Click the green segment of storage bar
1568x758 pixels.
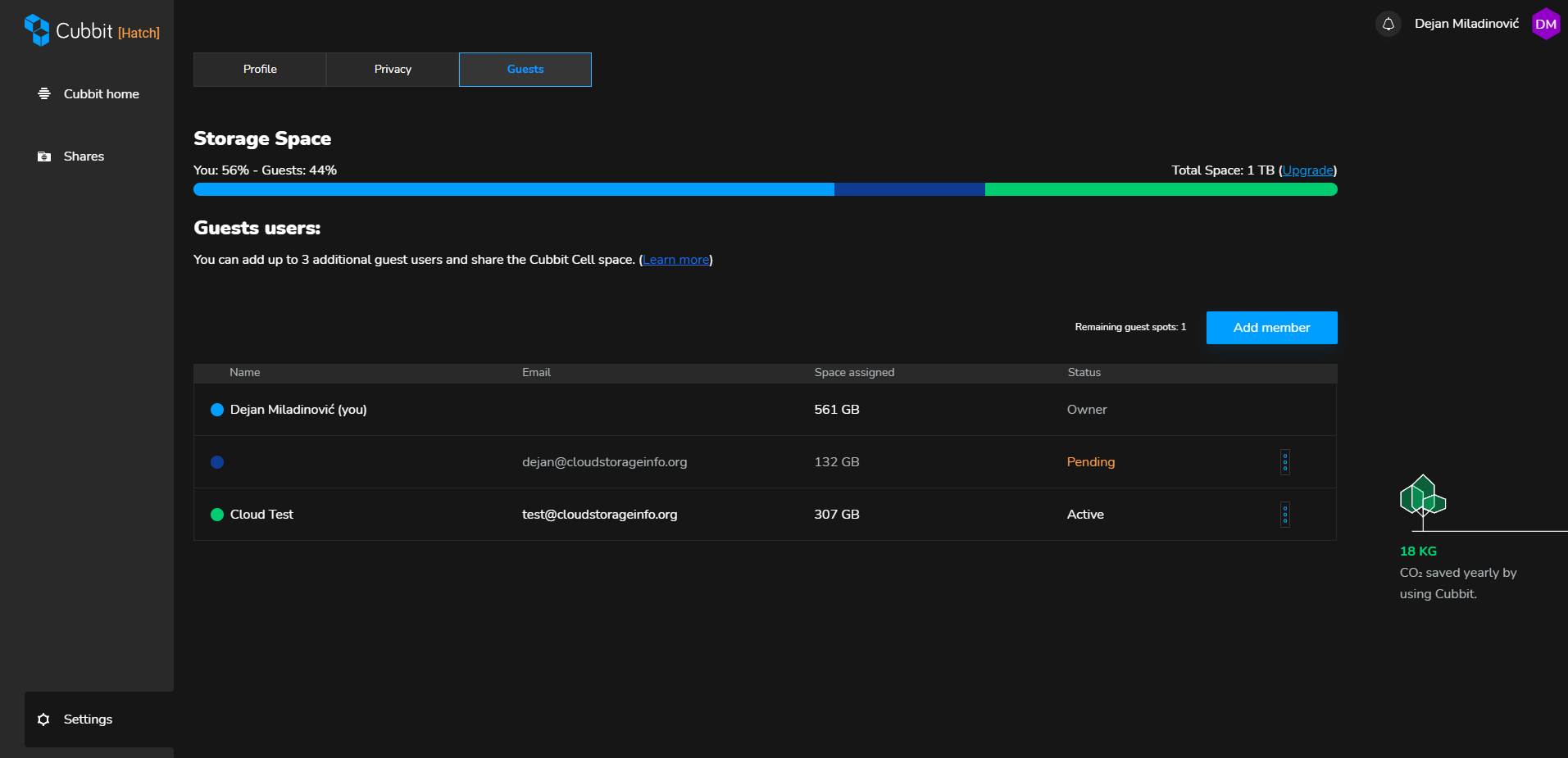(1160, 189)
